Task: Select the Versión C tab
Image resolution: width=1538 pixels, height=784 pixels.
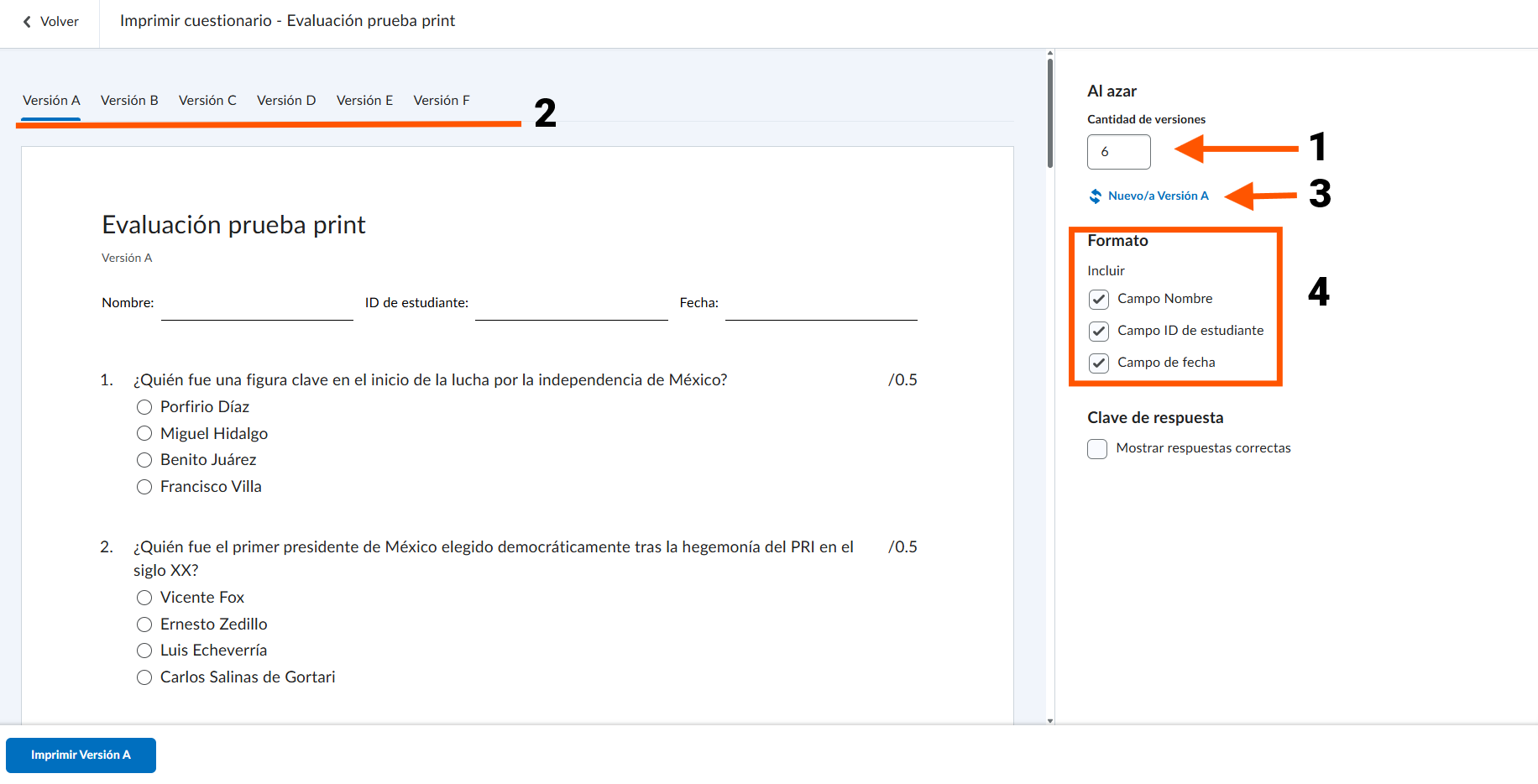Action: click(207, 101)
